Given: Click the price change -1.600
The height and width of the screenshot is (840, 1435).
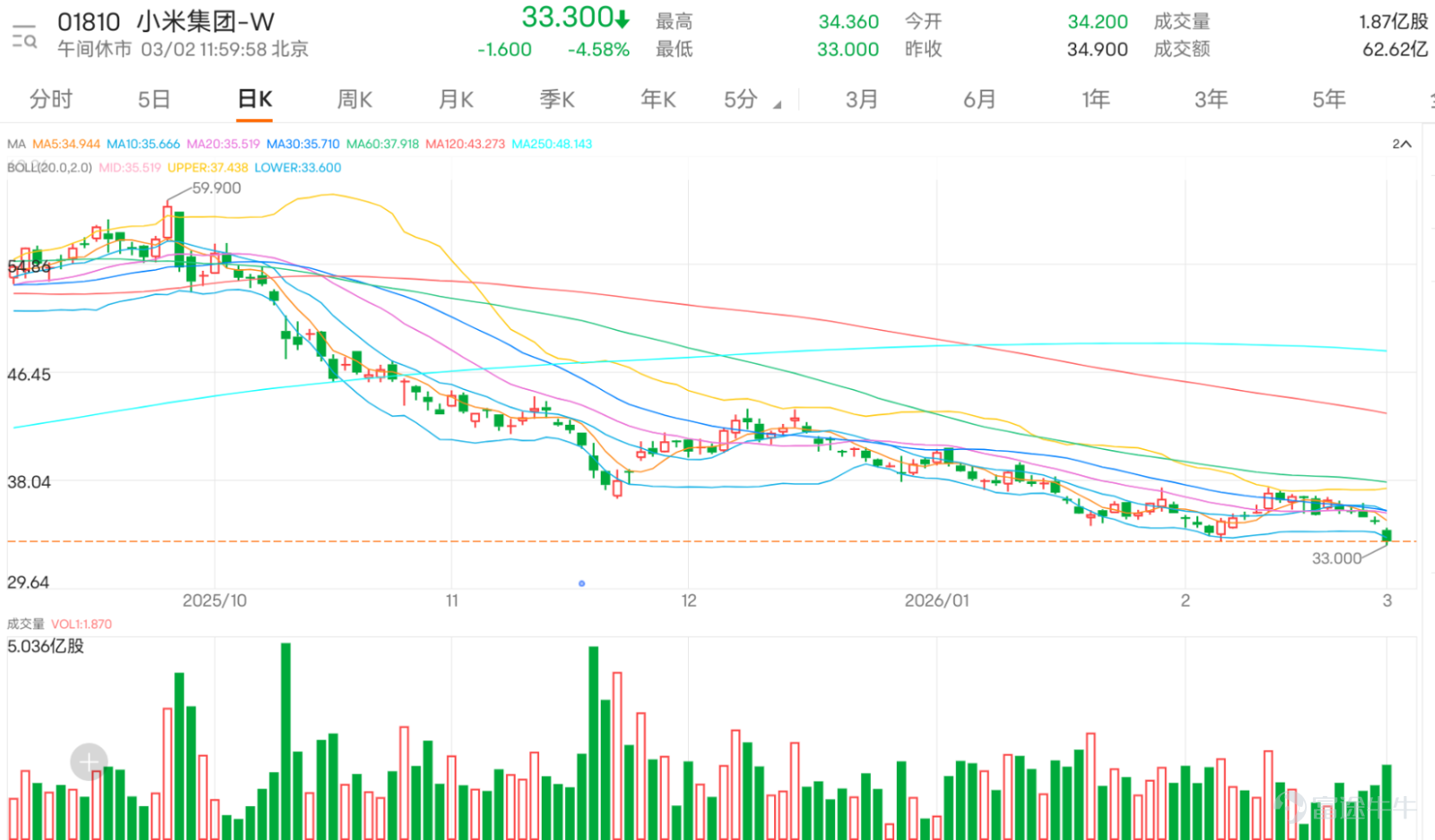Looking at the screenshot, I should click(504, 49).
